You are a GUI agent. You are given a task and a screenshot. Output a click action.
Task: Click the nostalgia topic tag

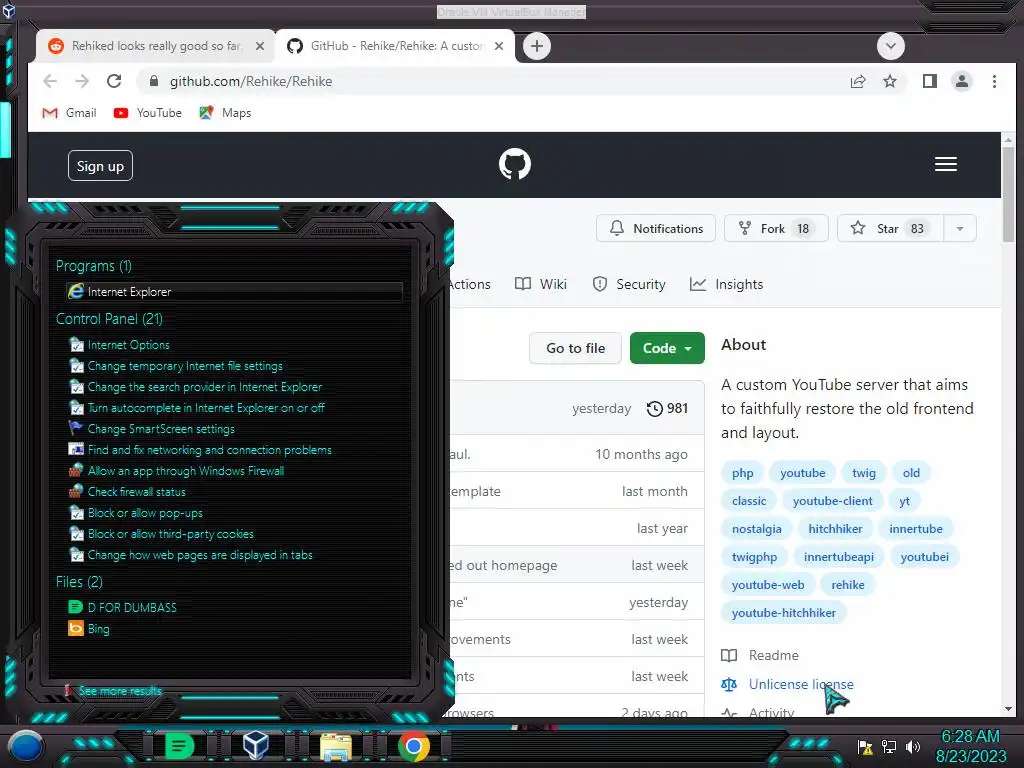pos(756,529)
